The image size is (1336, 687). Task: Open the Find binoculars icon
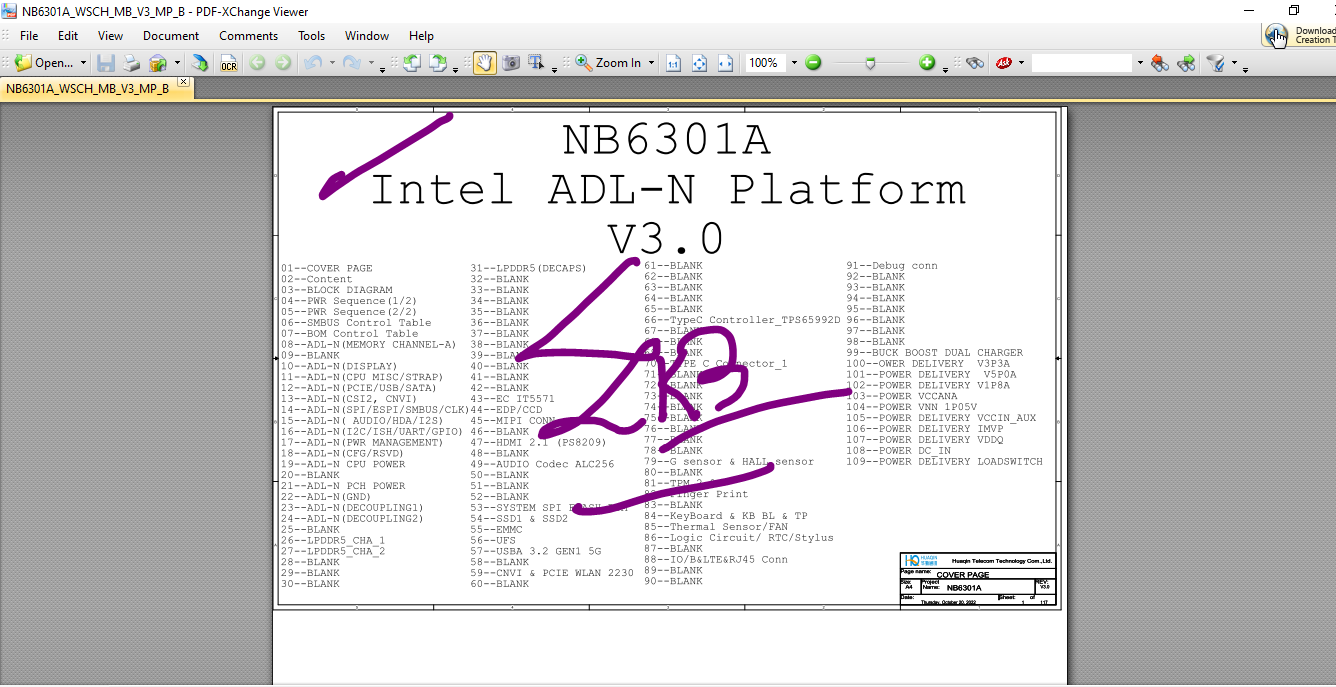click(975, 63)
